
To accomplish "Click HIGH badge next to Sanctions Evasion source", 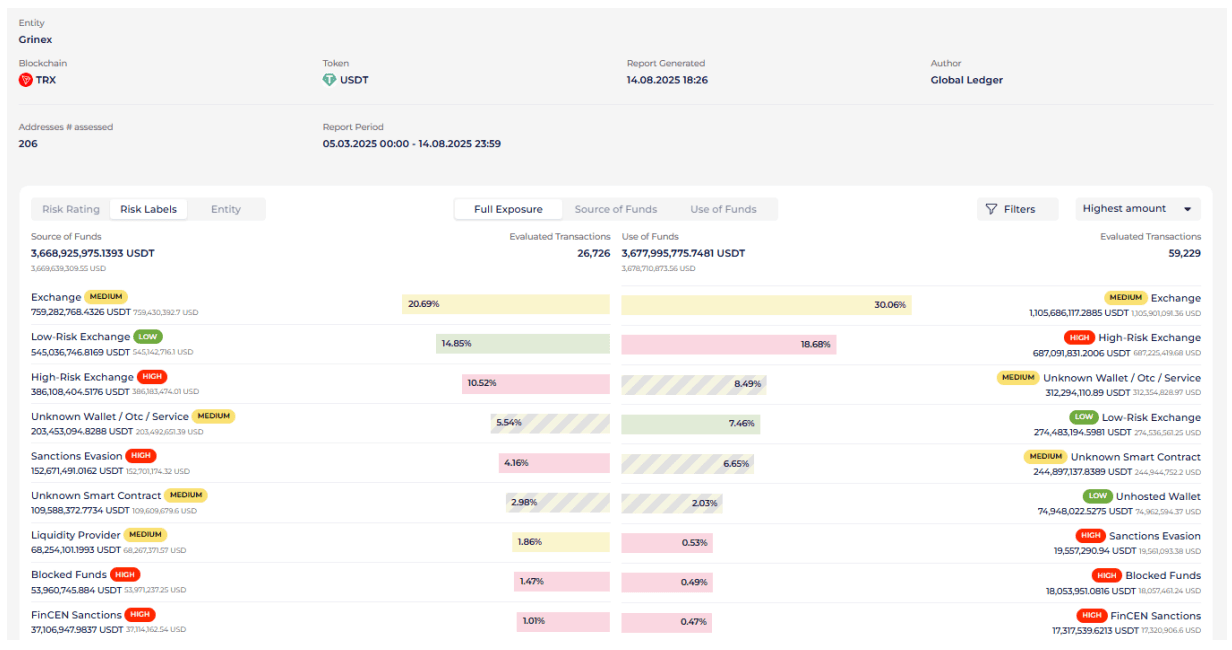I will (141, 456).
